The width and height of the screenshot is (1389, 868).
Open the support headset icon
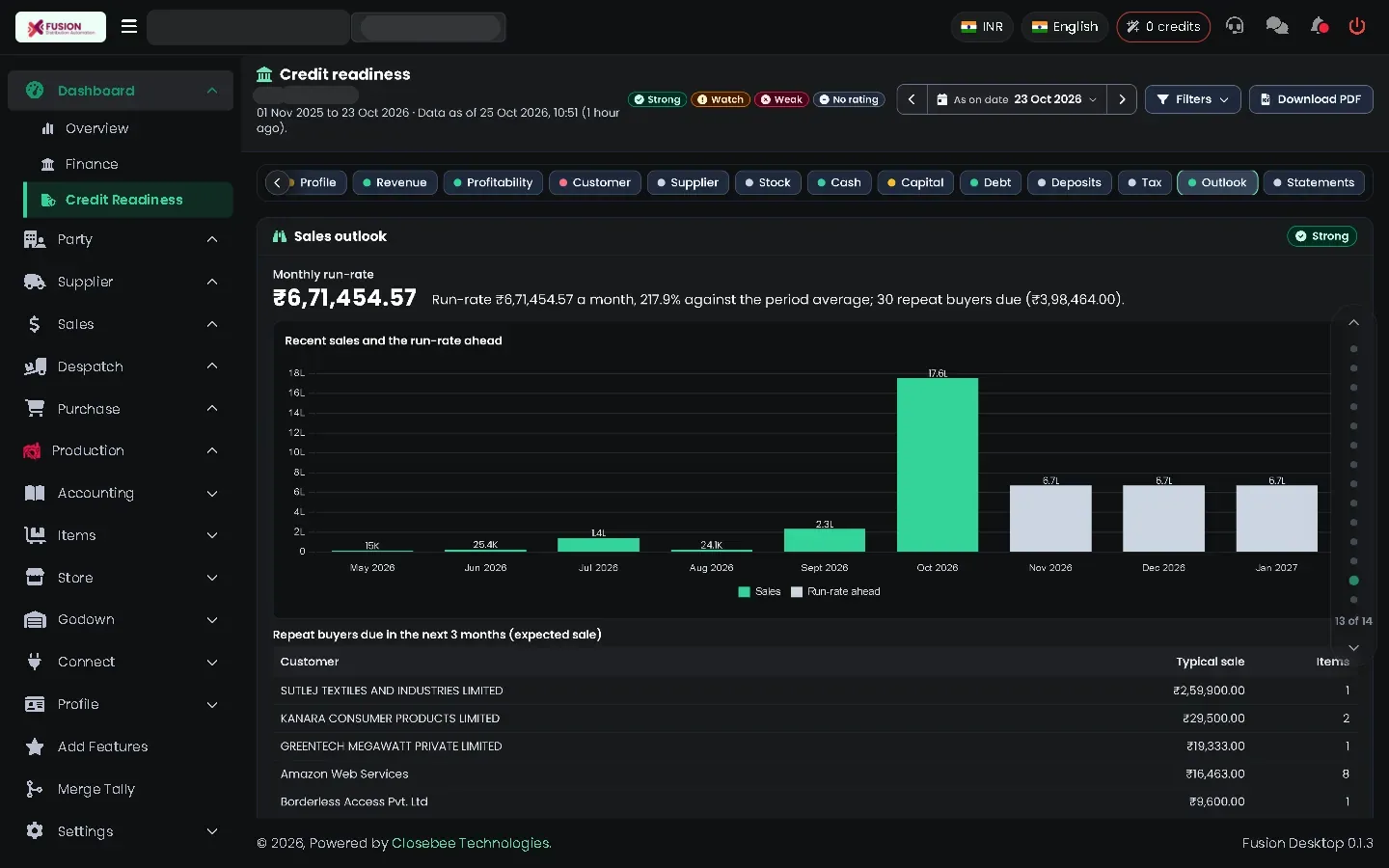tap(1235, 26)
